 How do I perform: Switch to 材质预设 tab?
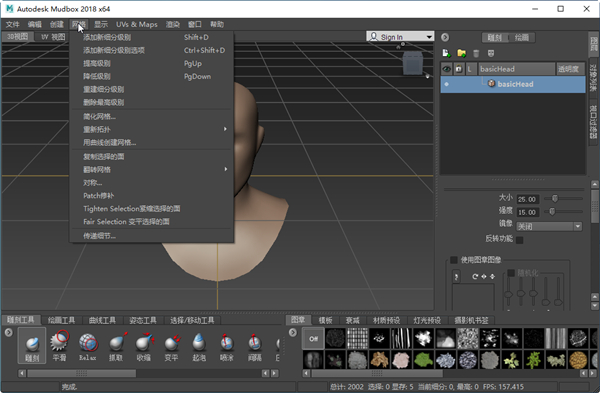click(x=386, y=320)
